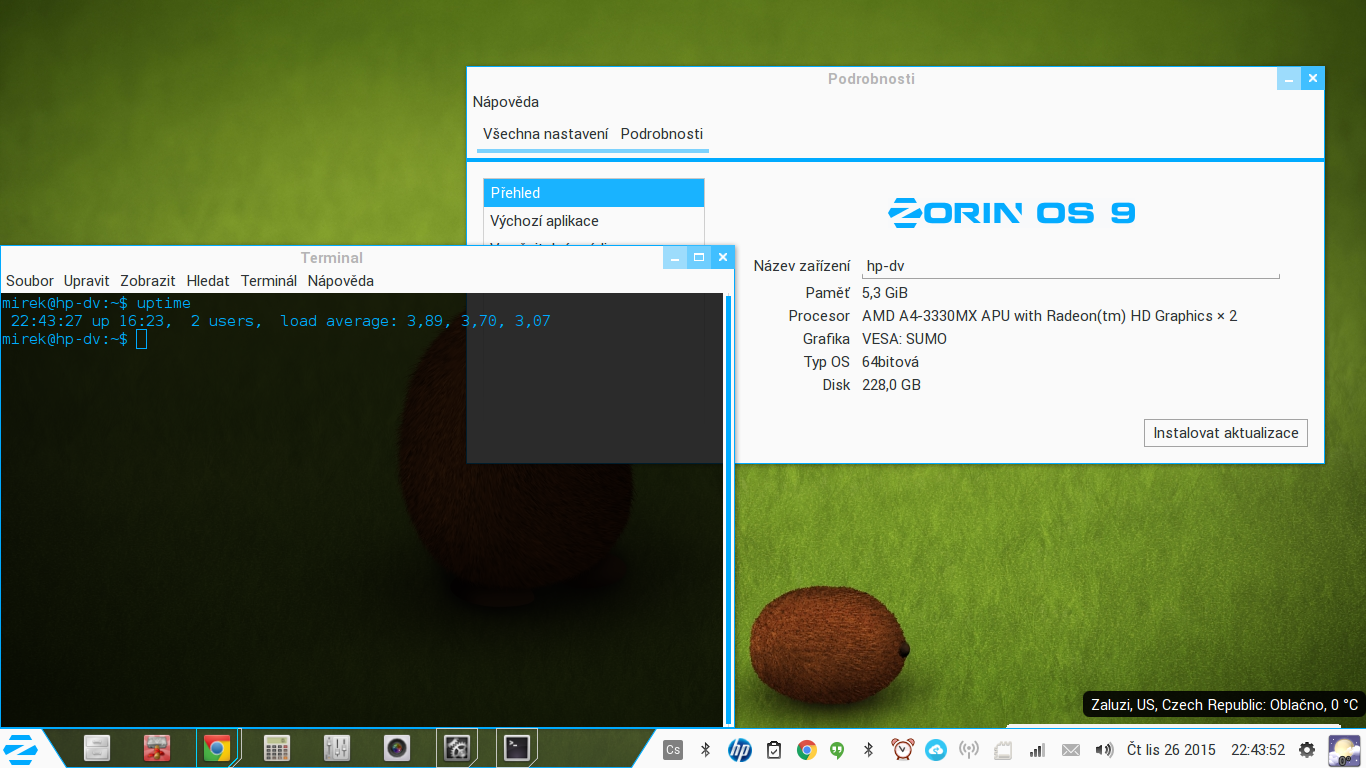Open the Hledat menu in Terminal
This screenshot has width=1366, height=768.
208,281
